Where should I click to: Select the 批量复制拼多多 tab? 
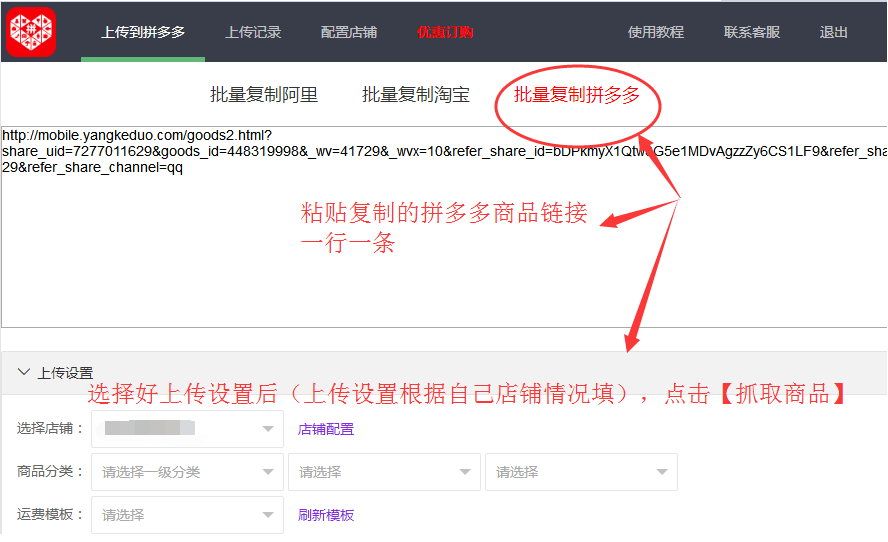coord(577,95)
